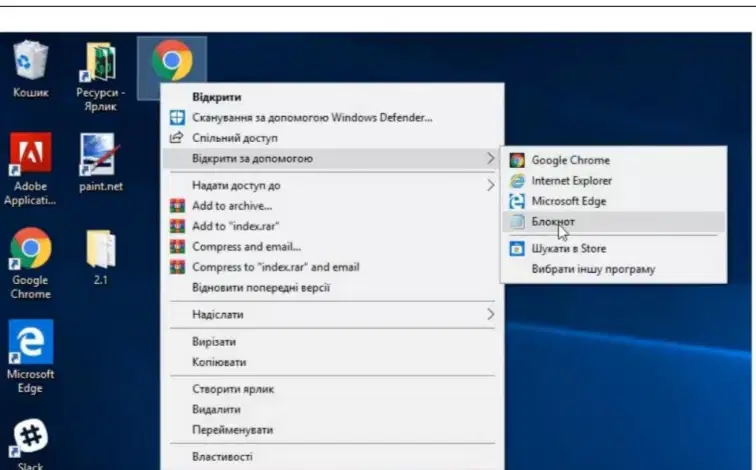Open Властивості from the context menu
The width and height of the screenshot is (756, 470).
pyautogui.click(x=222, y=457)
